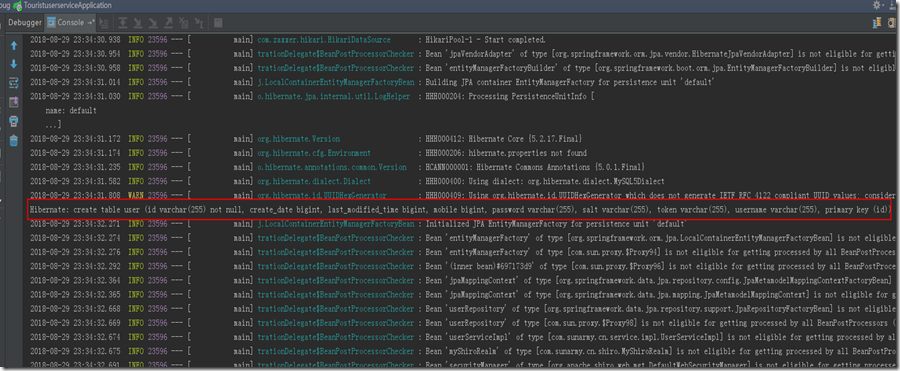
Task: Click the Print console output icon
Action: pyautogui.click(x=14, y=121)
